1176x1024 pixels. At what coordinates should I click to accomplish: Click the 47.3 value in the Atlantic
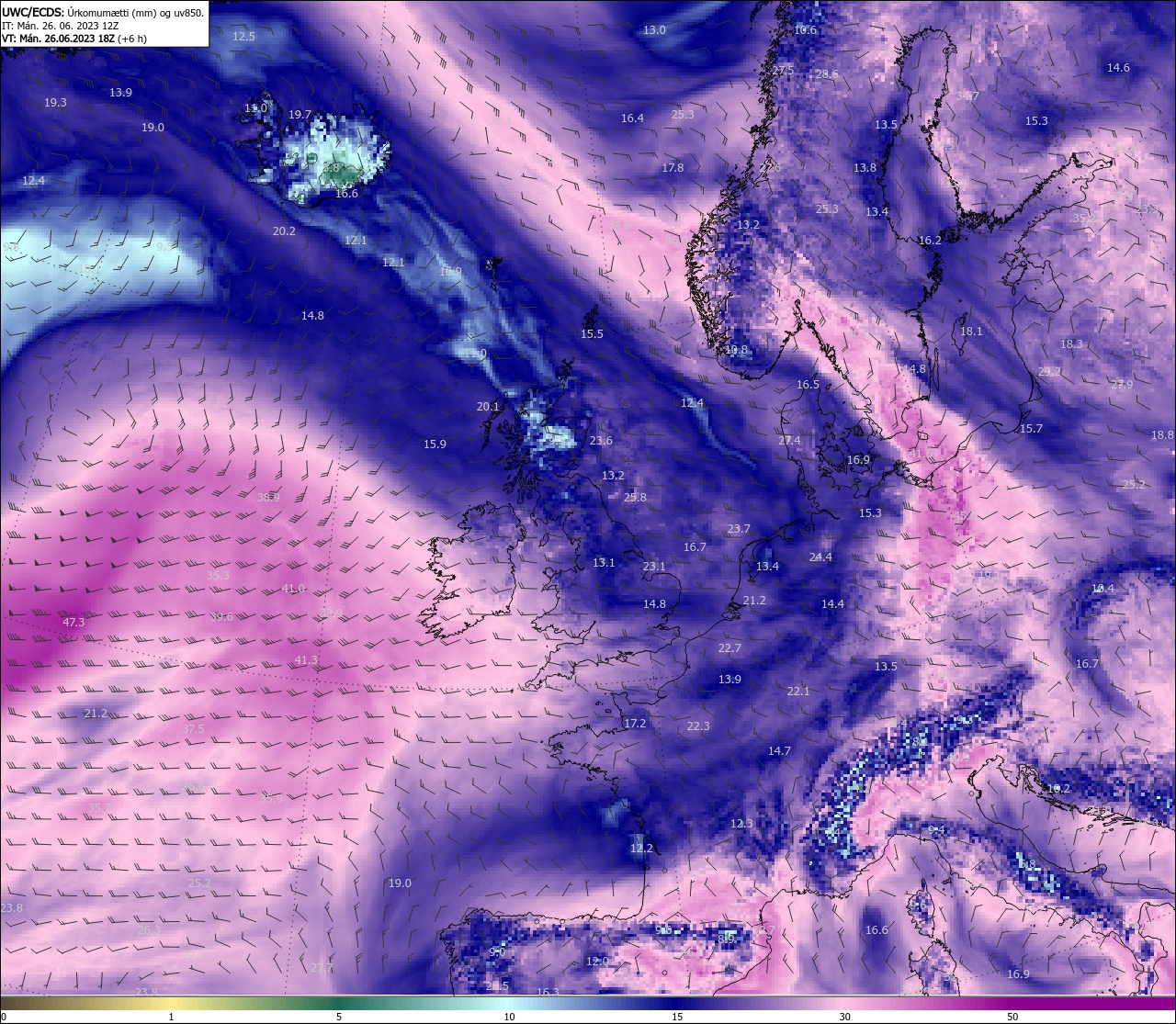click(73, 623)
